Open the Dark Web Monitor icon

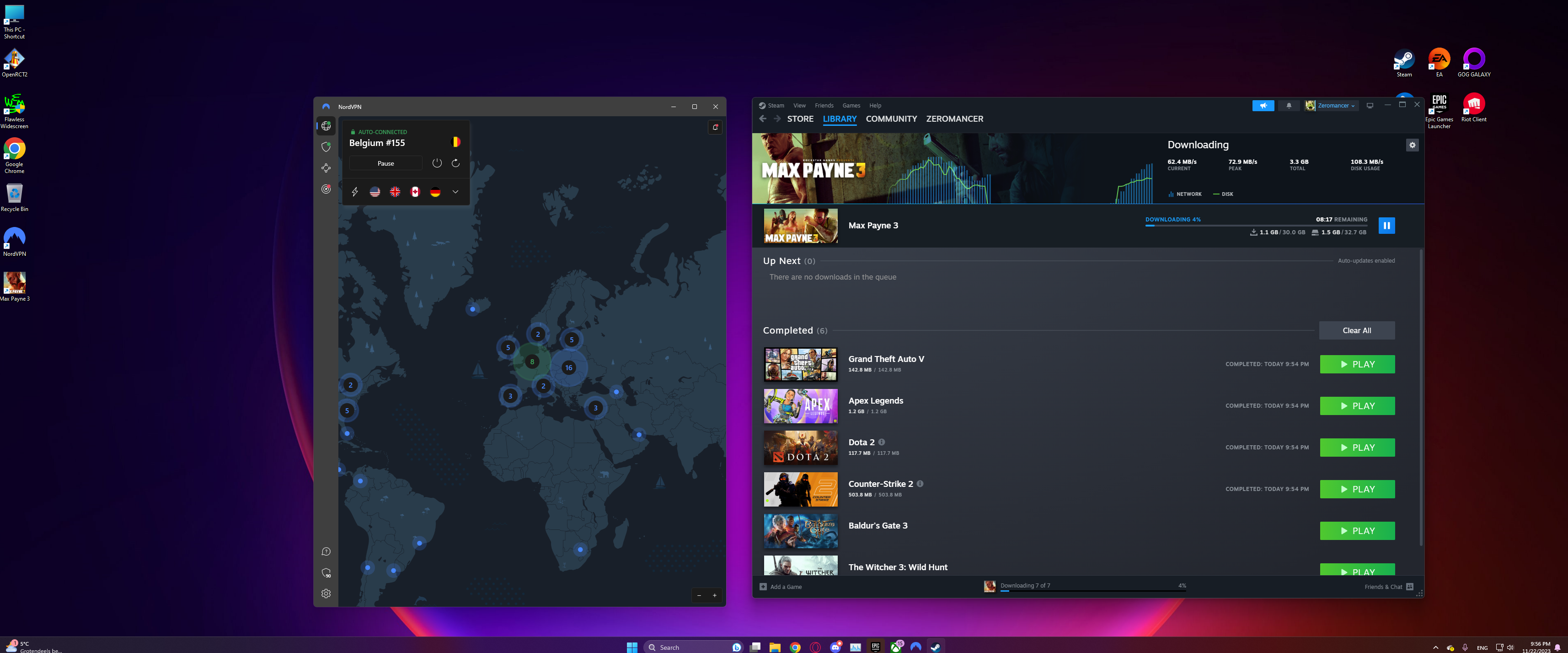pos(326,189)
